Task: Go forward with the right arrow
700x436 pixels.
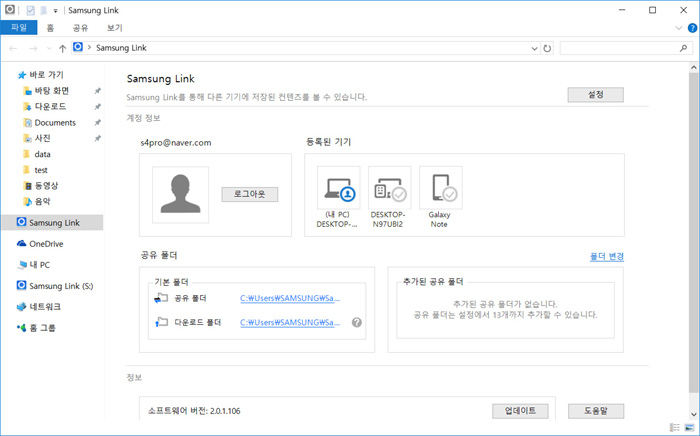Action: [33, 48]
